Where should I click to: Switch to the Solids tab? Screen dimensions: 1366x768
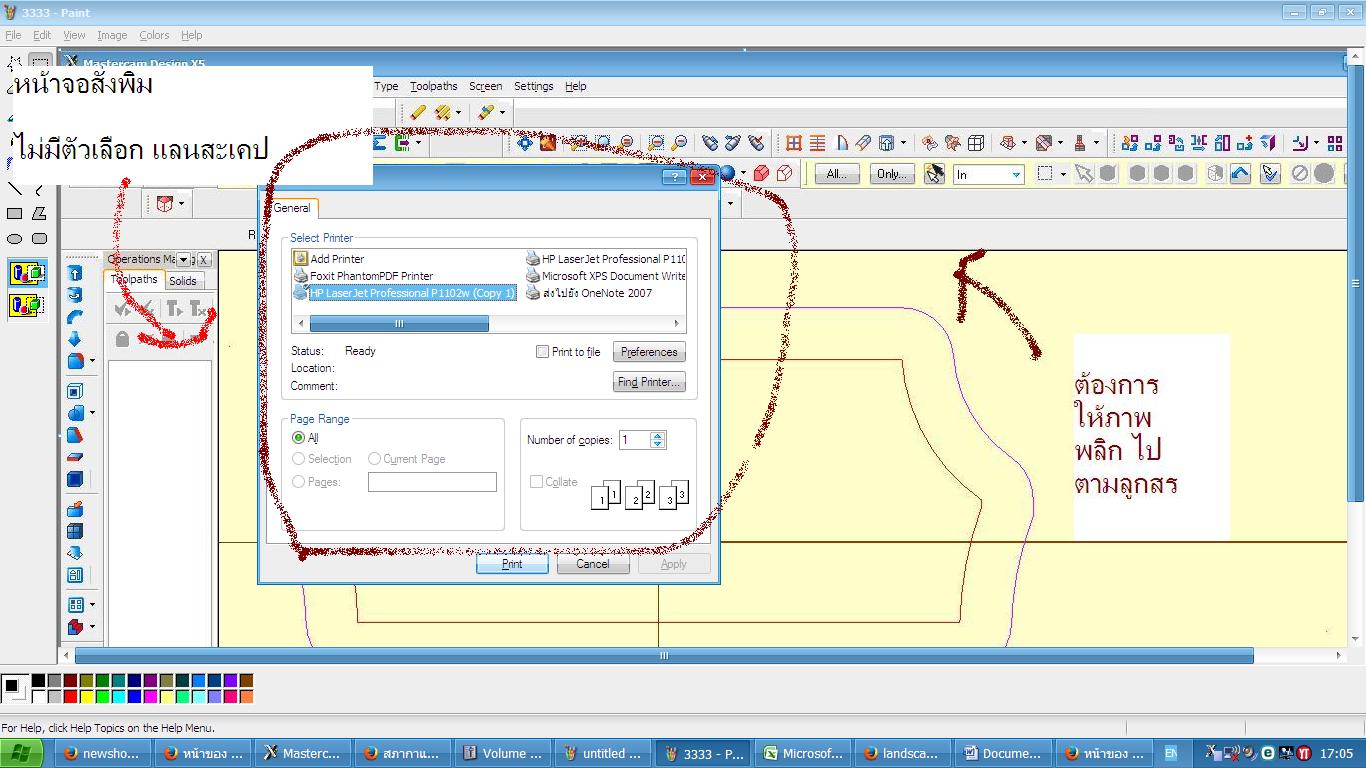(x=183, y=281)
